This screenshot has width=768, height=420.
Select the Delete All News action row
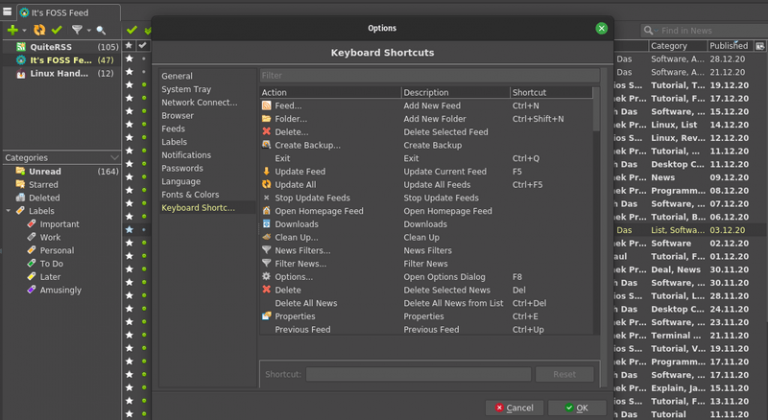click(426, 303)
